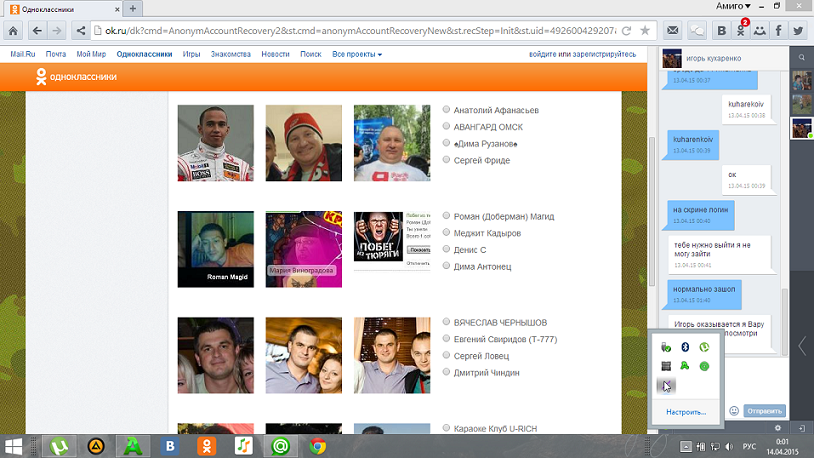Select the Дима Рузанов radio option

pyautogui.click(x=446, y=143)
